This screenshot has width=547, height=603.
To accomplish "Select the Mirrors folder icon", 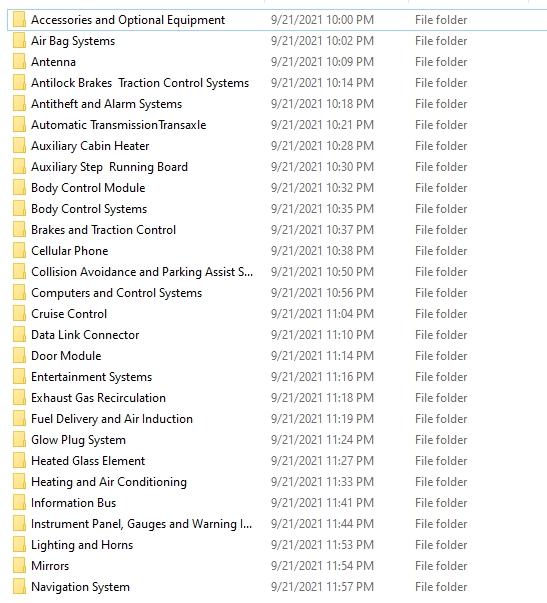I will (x=19, y=566).
